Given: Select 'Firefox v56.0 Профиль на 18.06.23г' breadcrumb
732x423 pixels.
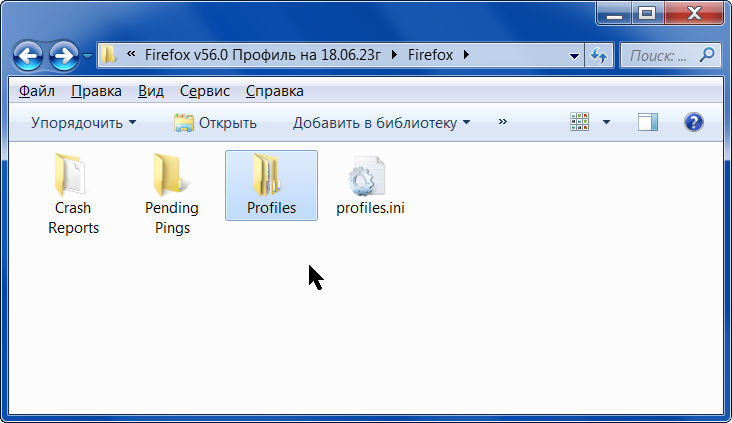Looking at the screenshot, I should point(263,55).
